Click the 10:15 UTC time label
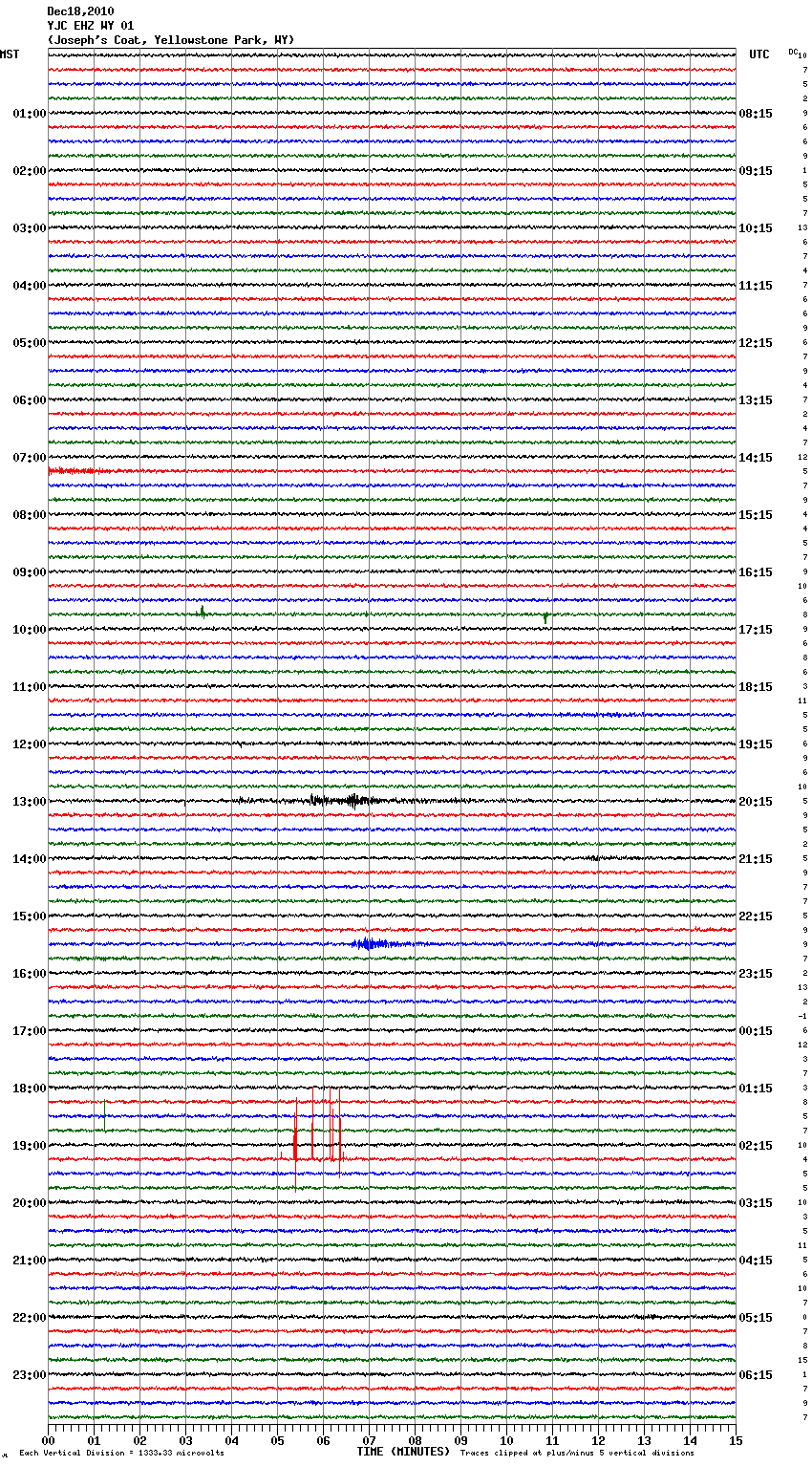The height and width of the screenshot is (1466, 812). point(756,228)
